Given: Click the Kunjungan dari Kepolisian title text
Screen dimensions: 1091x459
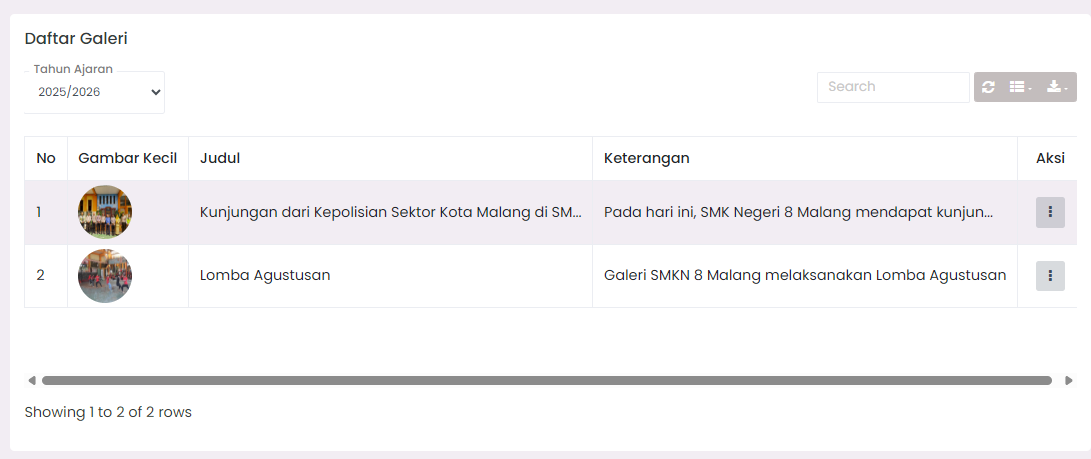Looking at the screenshot, I should pos(390,212).
